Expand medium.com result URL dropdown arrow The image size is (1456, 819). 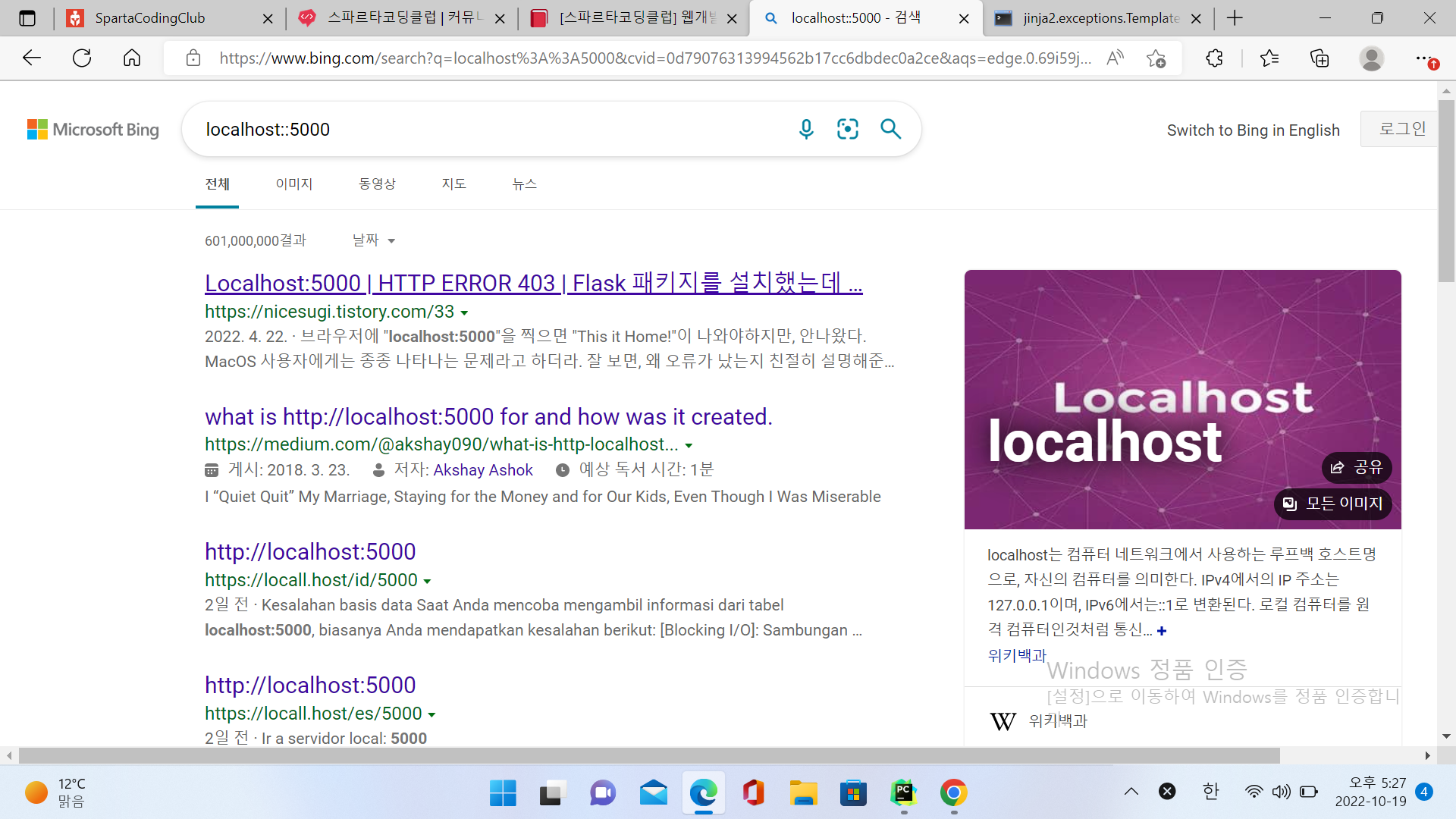(689, 446)
